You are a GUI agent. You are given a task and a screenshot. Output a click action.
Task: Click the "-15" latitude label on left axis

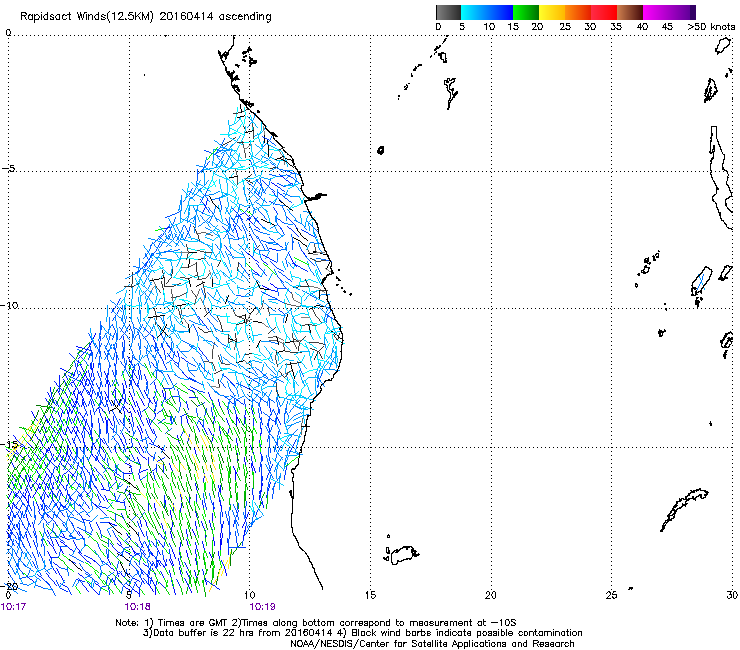pyautogui.click(x=10, y=444)
